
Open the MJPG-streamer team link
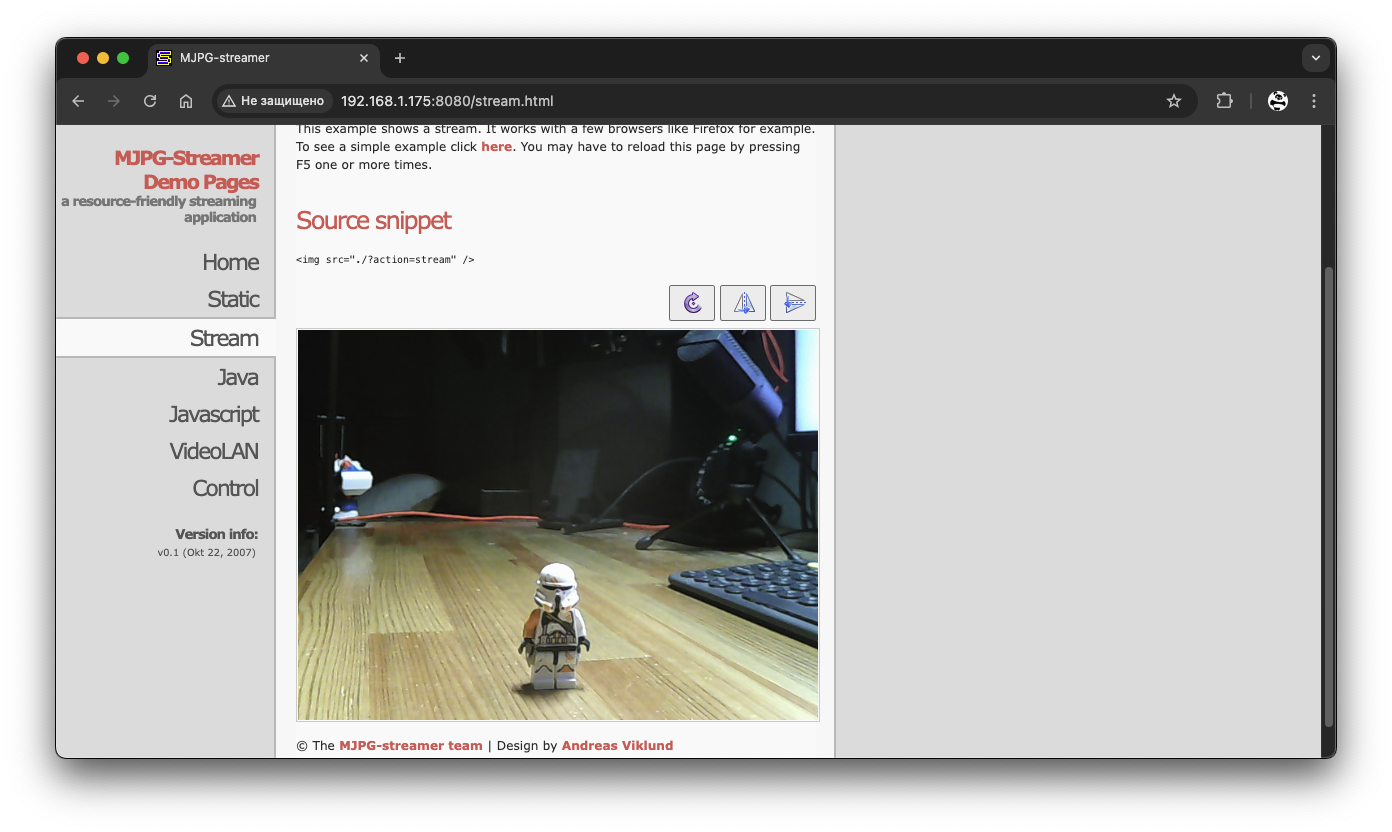[x=410, y=746]
